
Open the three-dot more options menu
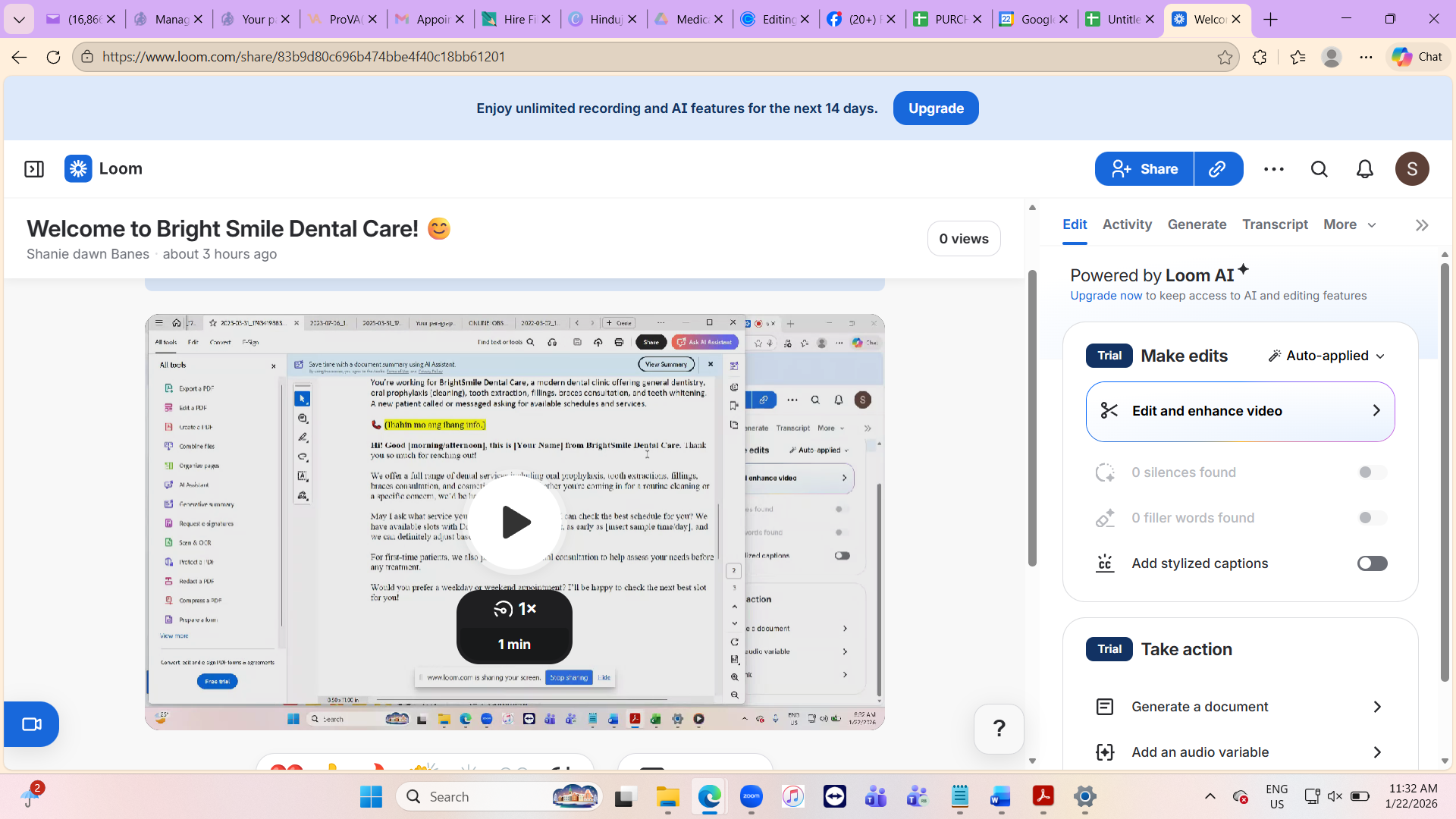pos(1274,169)
